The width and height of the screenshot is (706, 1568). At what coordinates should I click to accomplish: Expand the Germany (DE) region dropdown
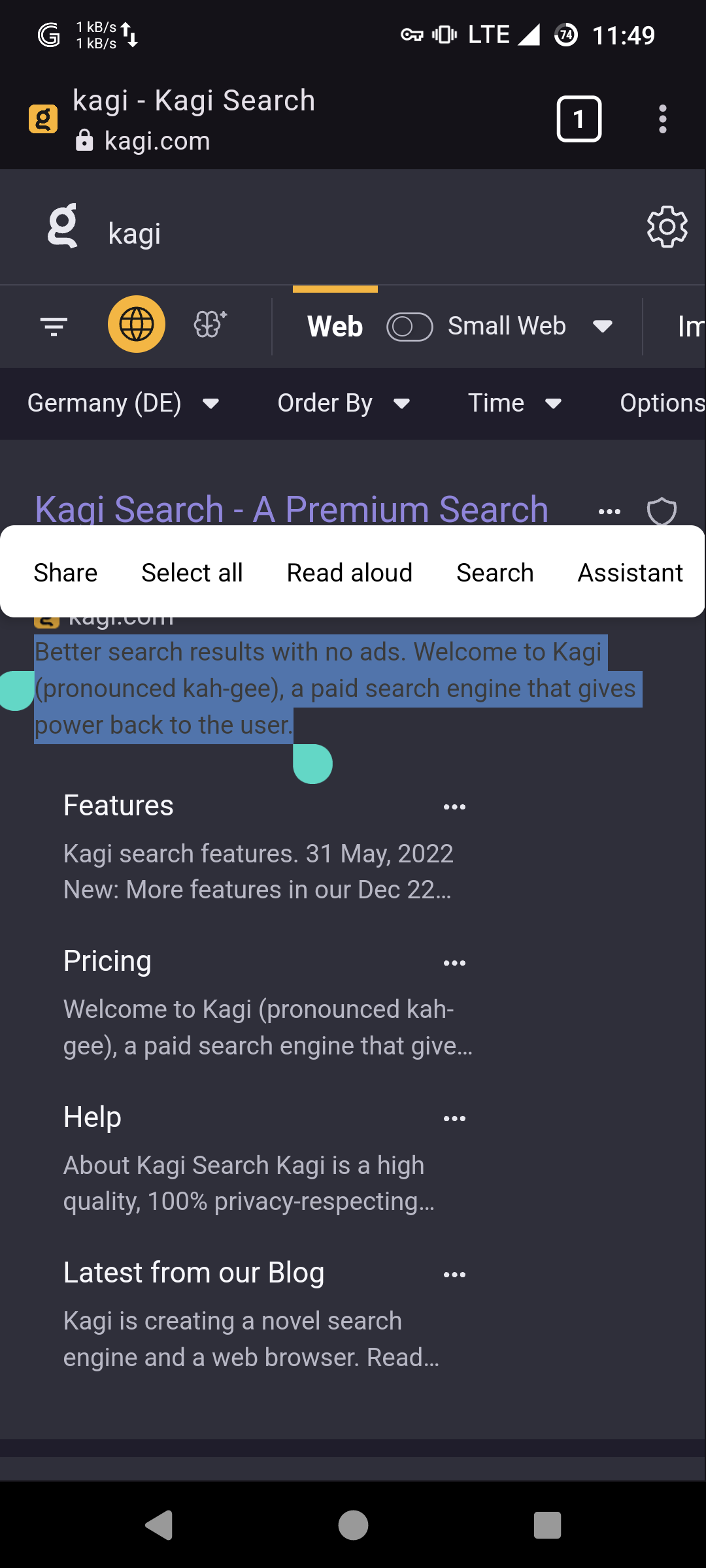click(123, 403)
